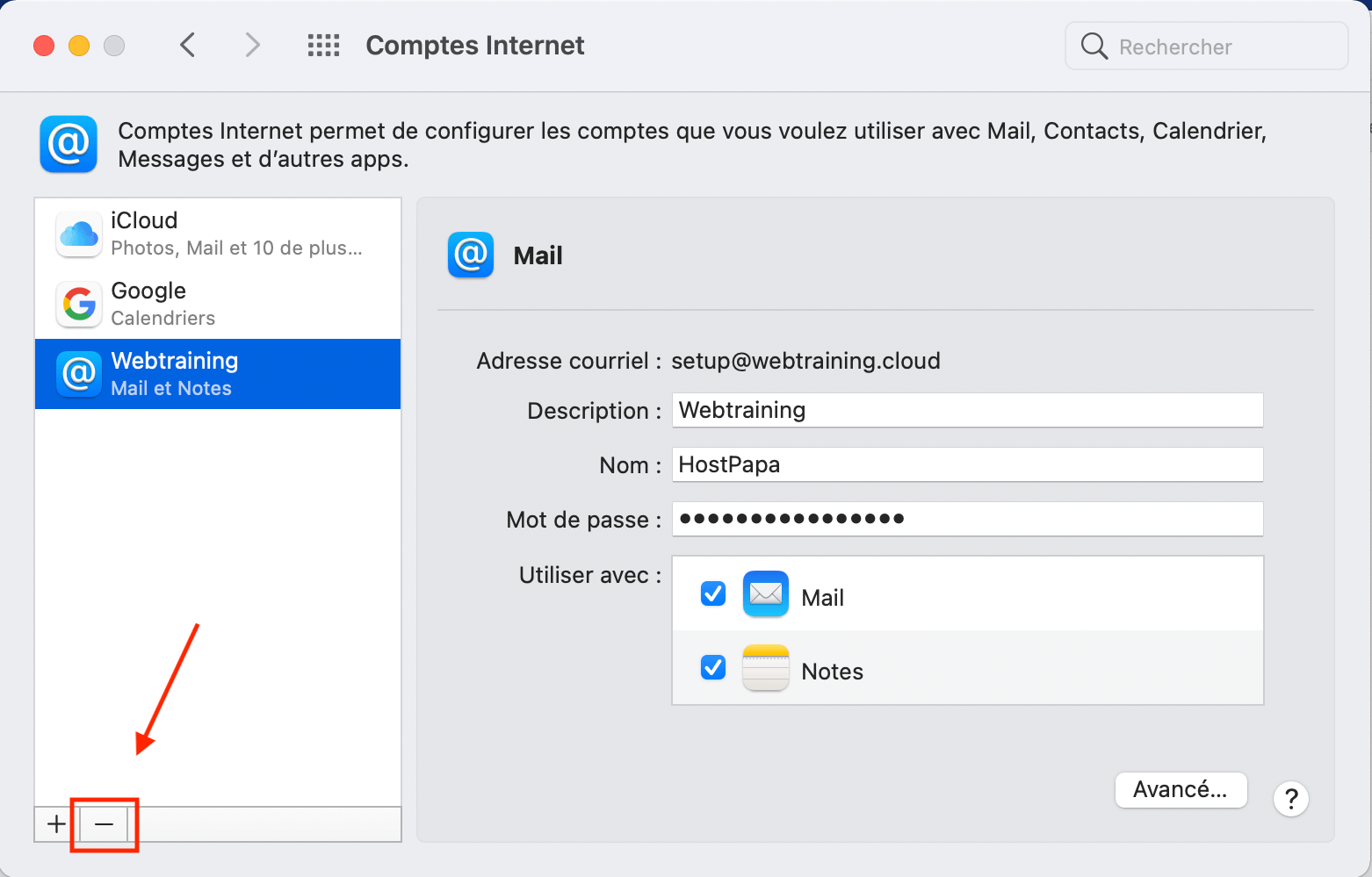Click the Comptes Internet window title

475,46
